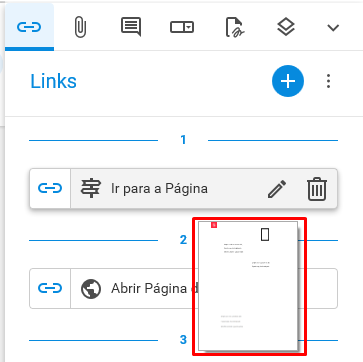The height and width of the screenshot is (362, 363).
Task: Open the Links three-dot options menu
Action: coord(329,81)
